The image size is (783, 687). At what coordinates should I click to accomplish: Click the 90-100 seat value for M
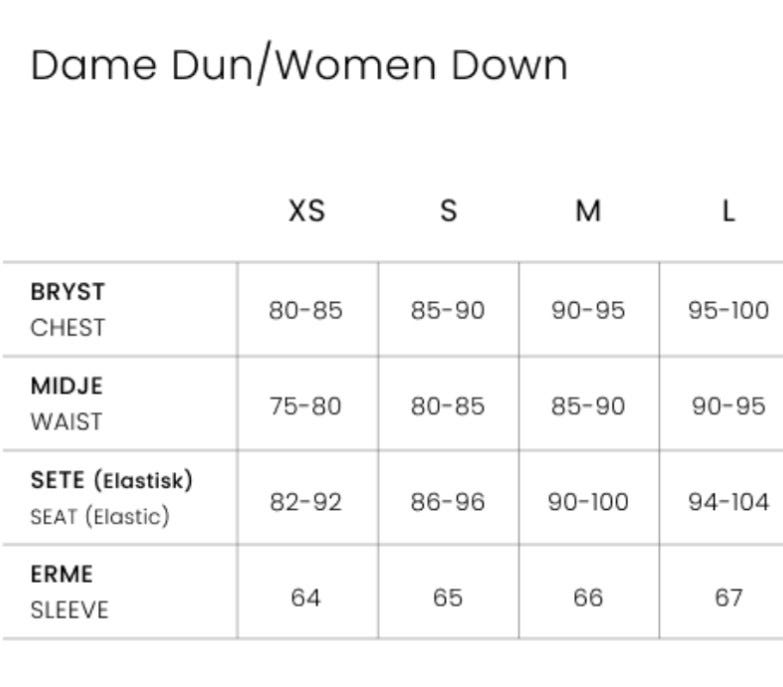[588, 502]
